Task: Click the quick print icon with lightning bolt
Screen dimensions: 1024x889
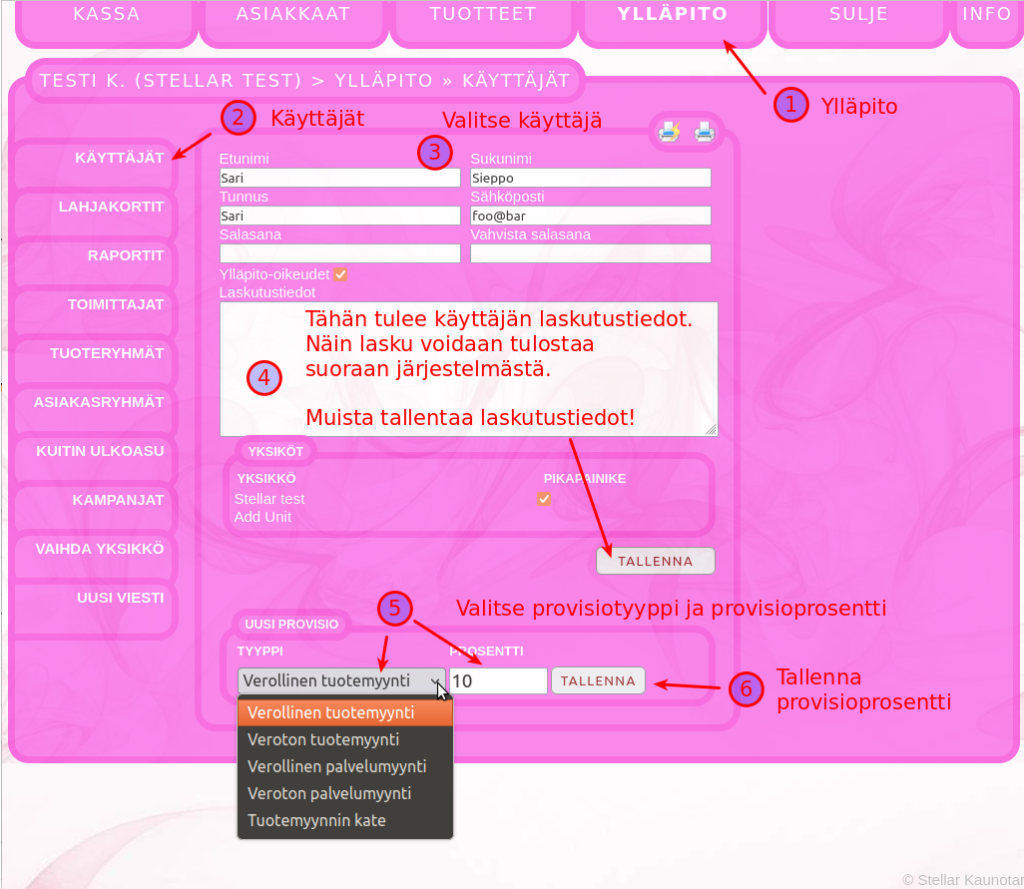Action: coord(668,131)
